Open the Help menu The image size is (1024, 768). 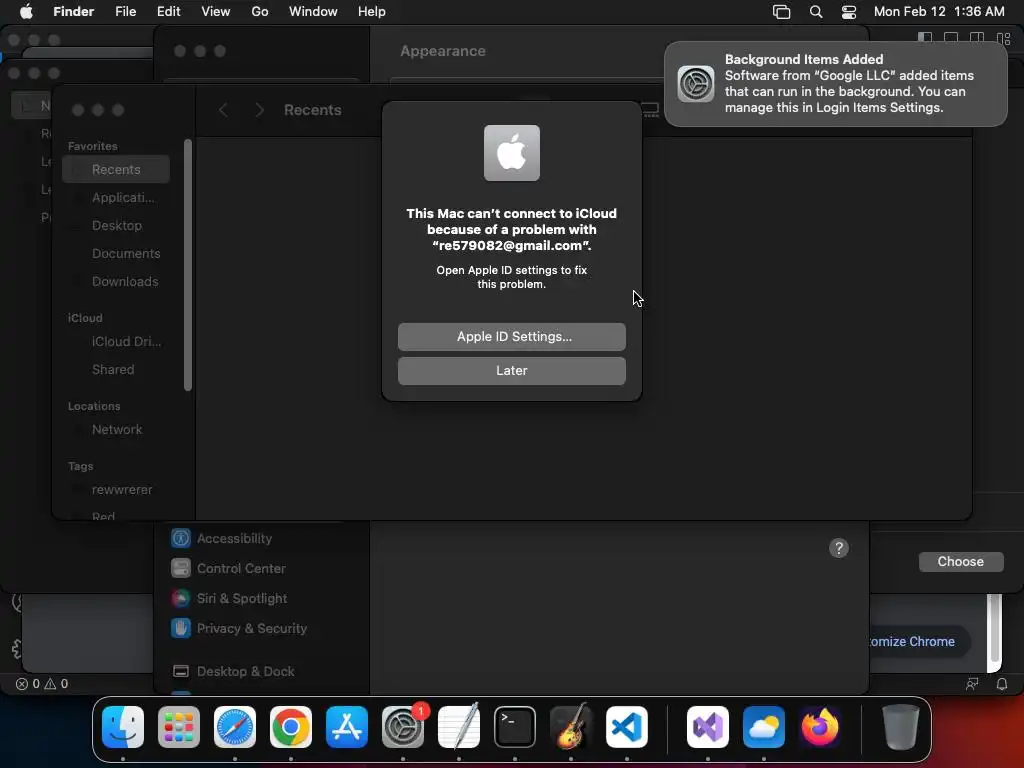pos(372,11)
